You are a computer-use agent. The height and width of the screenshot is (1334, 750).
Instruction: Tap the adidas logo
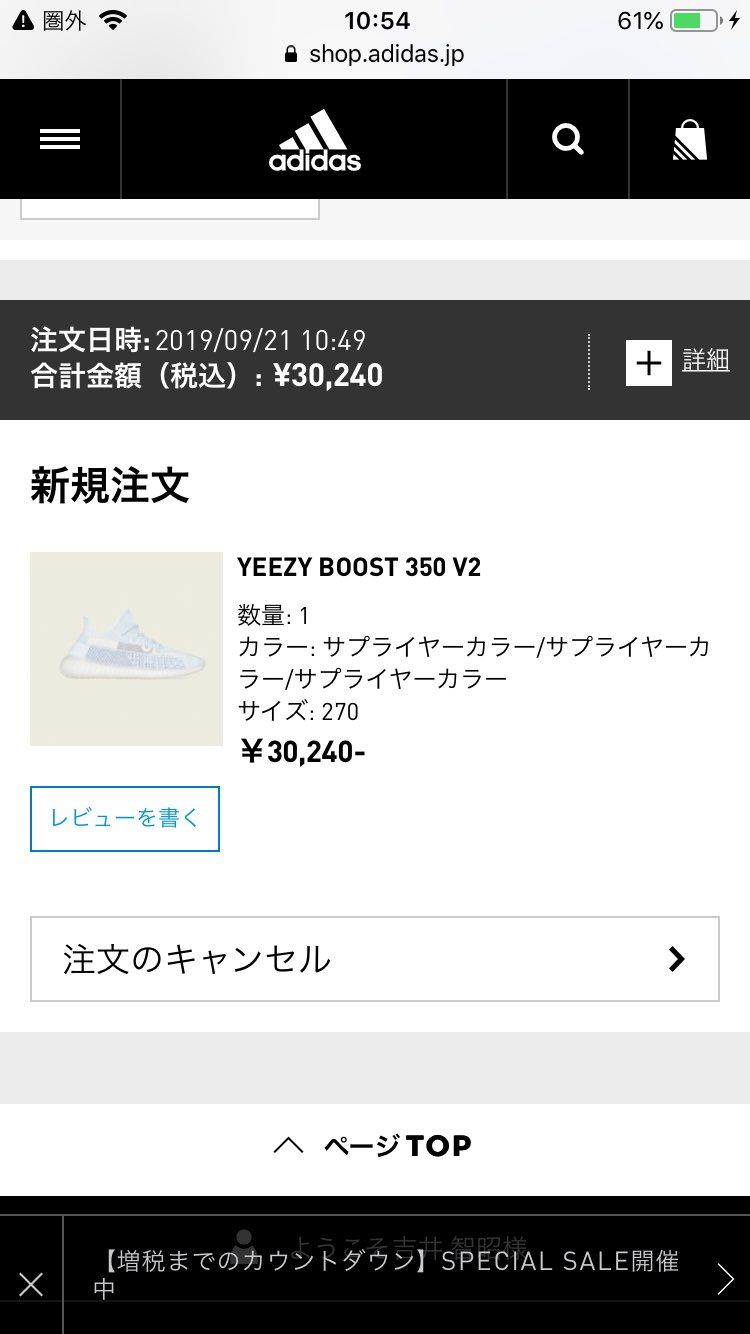click(315, 140)
